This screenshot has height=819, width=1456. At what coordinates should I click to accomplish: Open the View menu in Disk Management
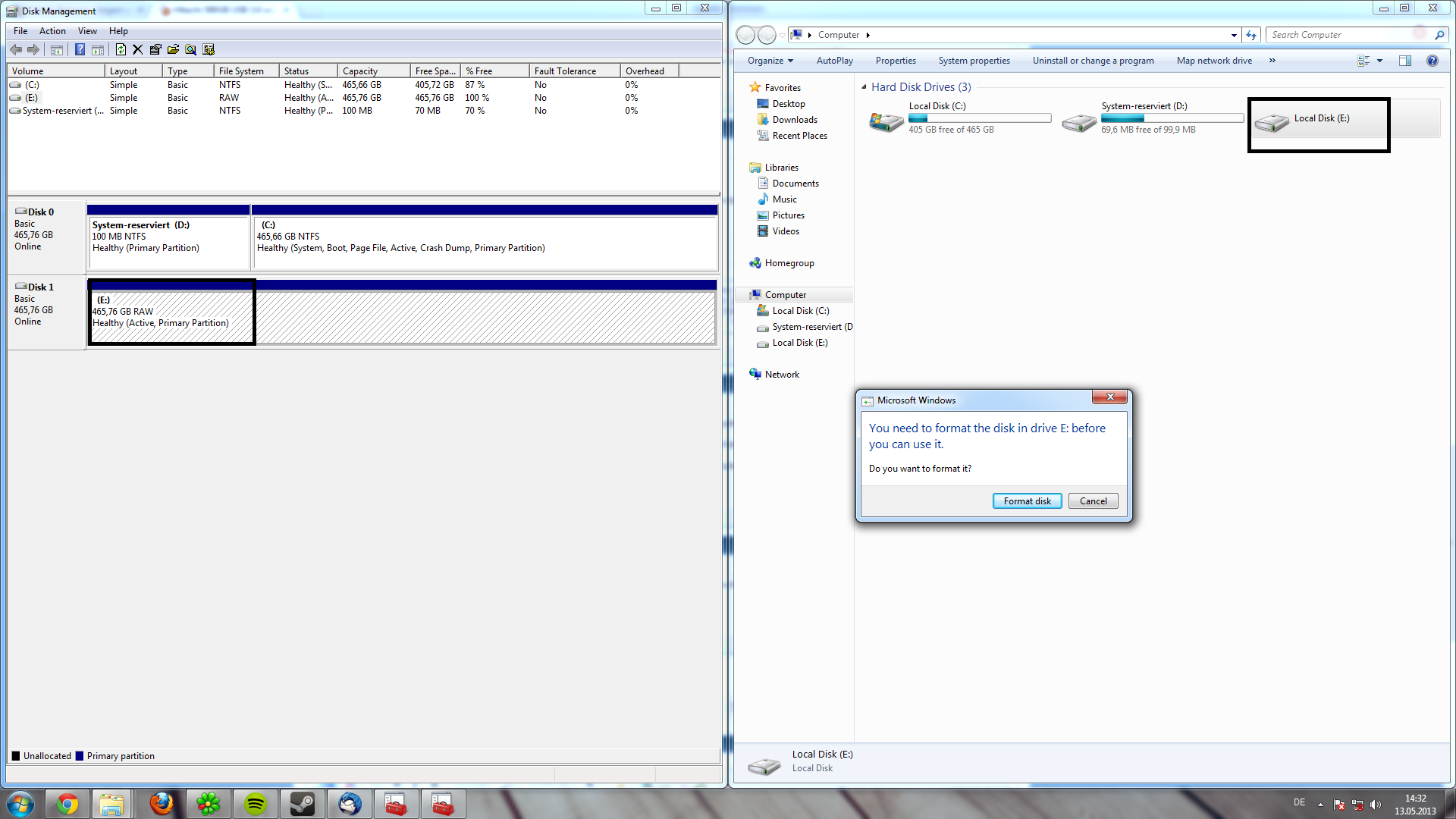point(87,31)
